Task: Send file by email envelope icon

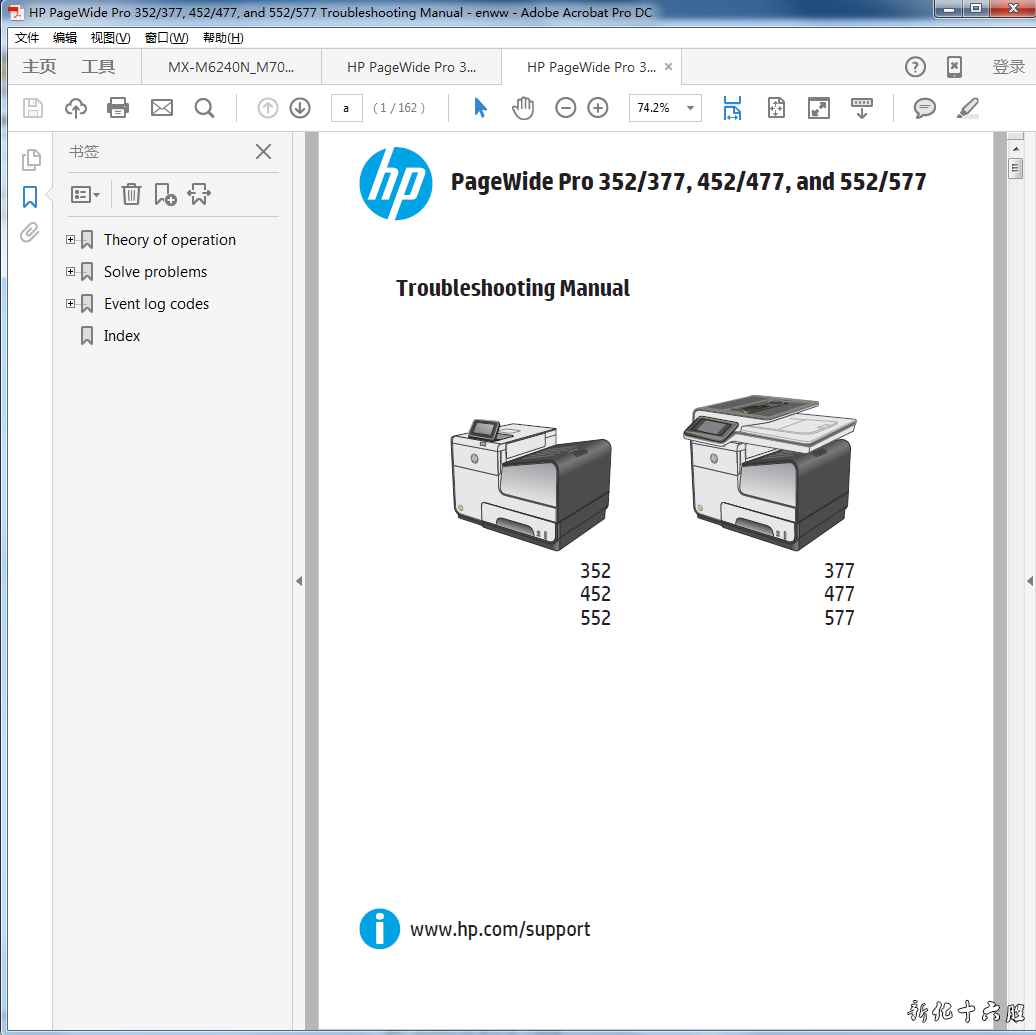Action: 162,108
